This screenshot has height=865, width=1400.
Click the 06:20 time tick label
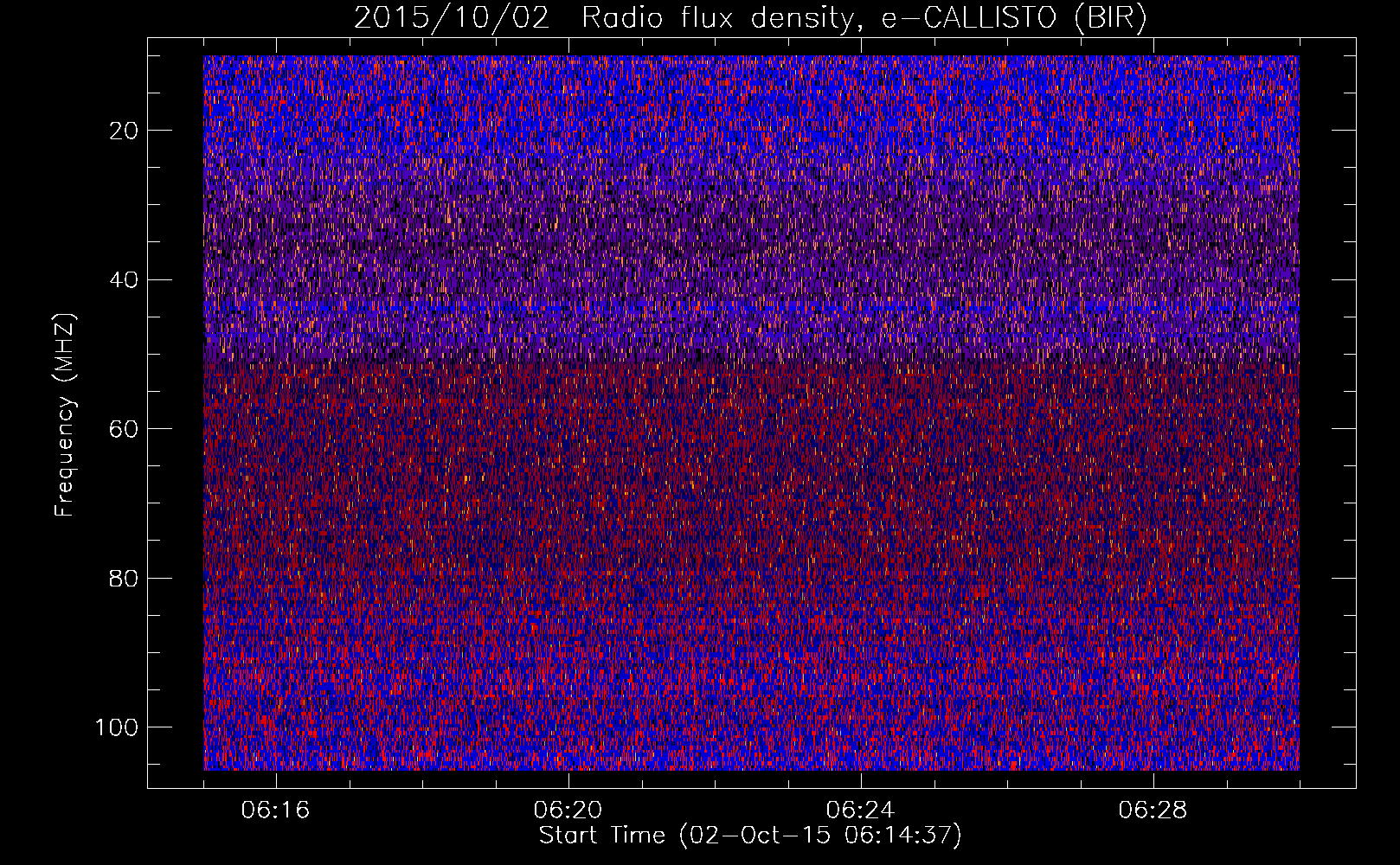point(568,811)
